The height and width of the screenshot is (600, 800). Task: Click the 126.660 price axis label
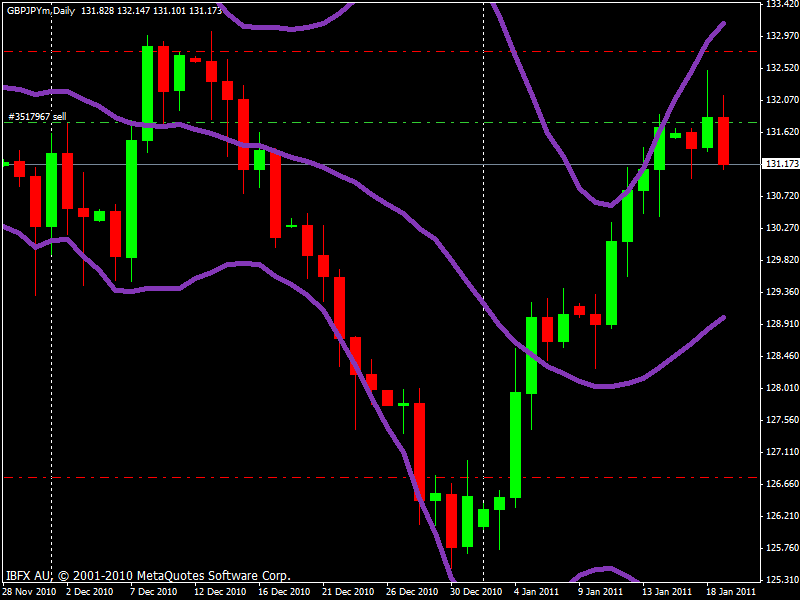coord(783,483)
